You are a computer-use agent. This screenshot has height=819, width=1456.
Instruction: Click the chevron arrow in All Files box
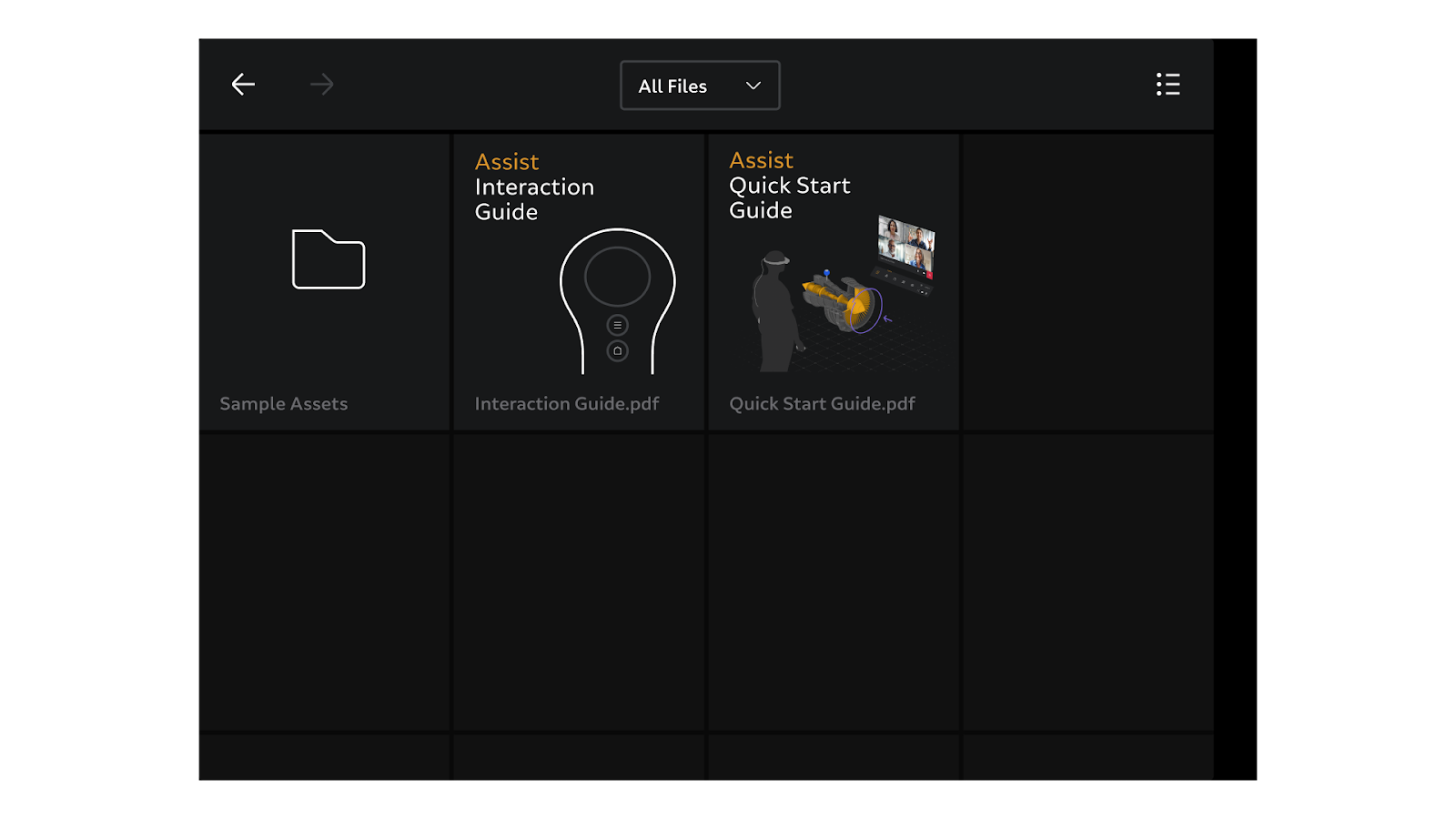[x=753, y=86]
